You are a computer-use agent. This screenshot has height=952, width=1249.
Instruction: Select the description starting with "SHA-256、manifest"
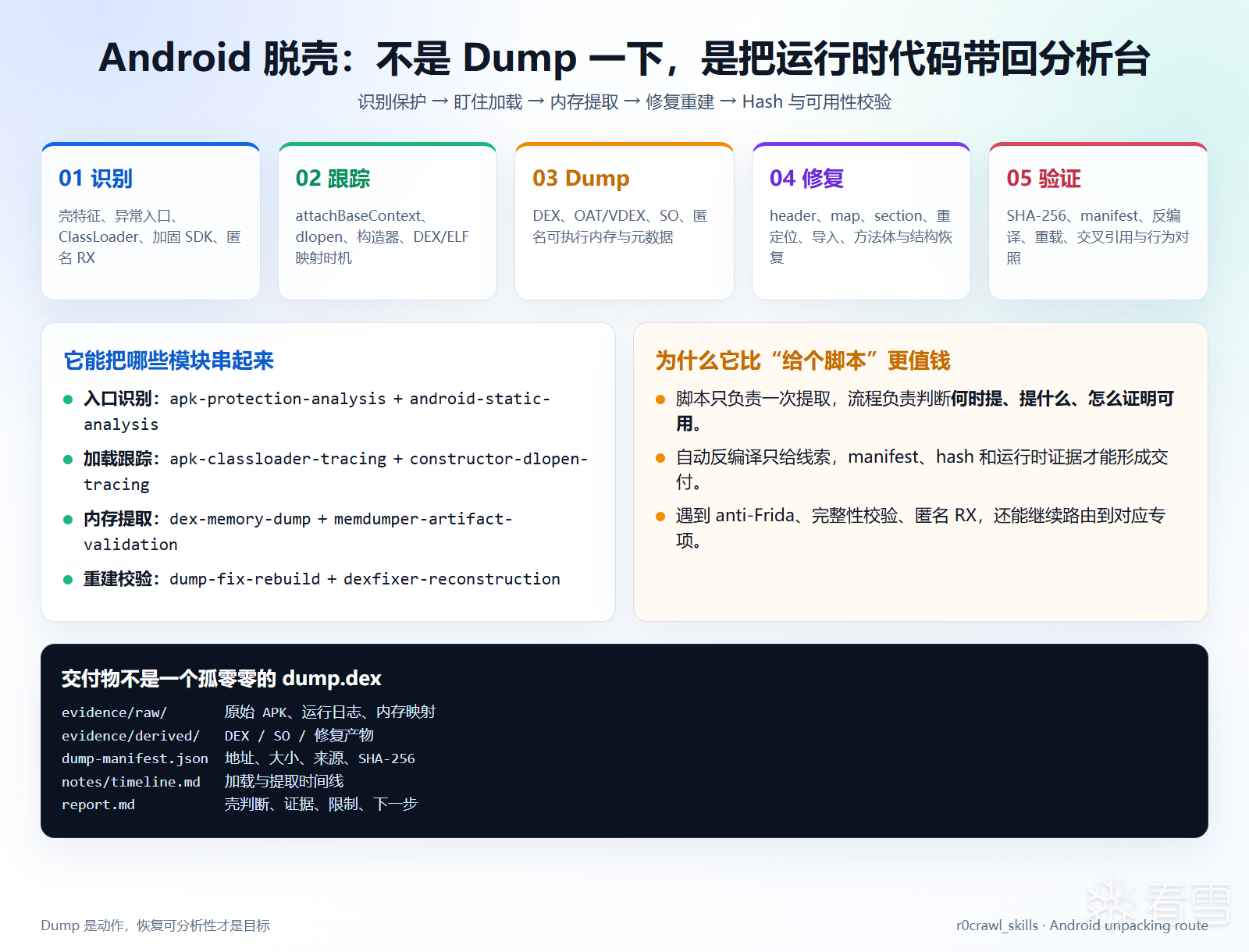pos(1098,236)
